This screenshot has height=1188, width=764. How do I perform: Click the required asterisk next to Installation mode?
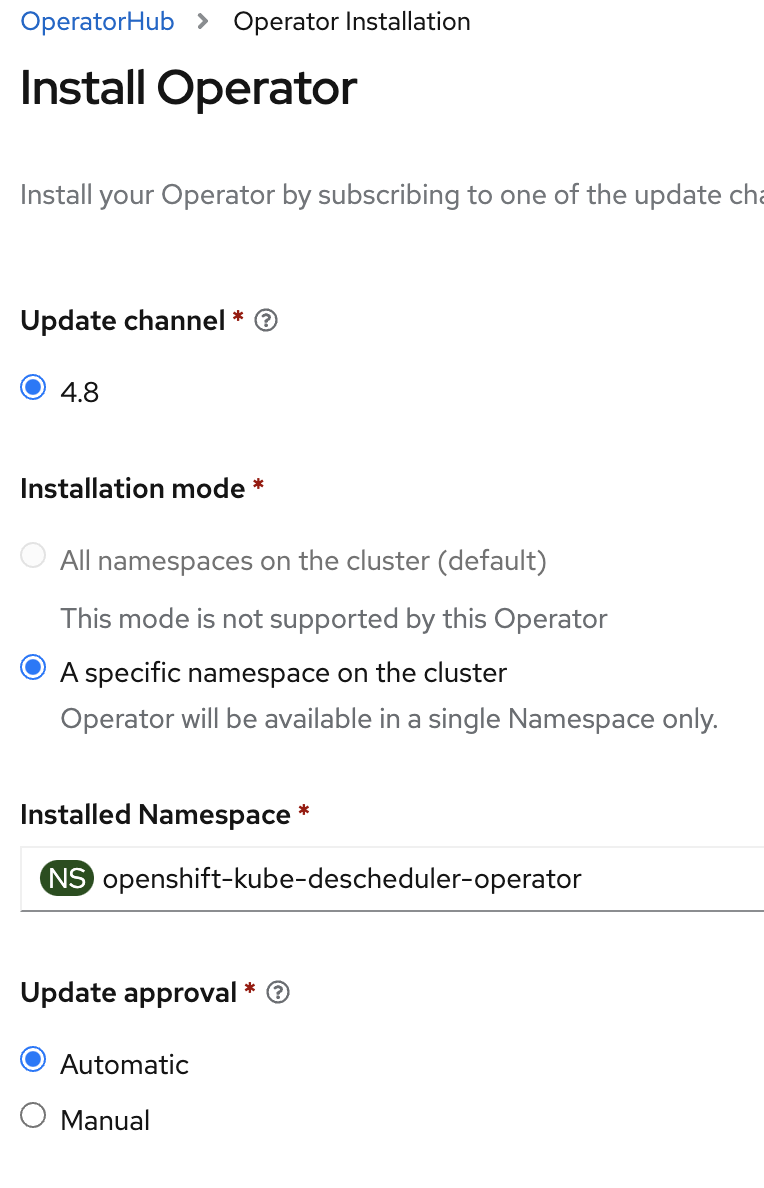pos(258,488)
